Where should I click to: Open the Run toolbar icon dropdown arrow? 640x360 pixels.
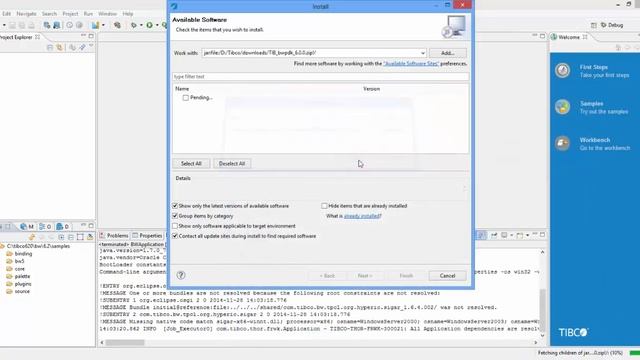157,25
